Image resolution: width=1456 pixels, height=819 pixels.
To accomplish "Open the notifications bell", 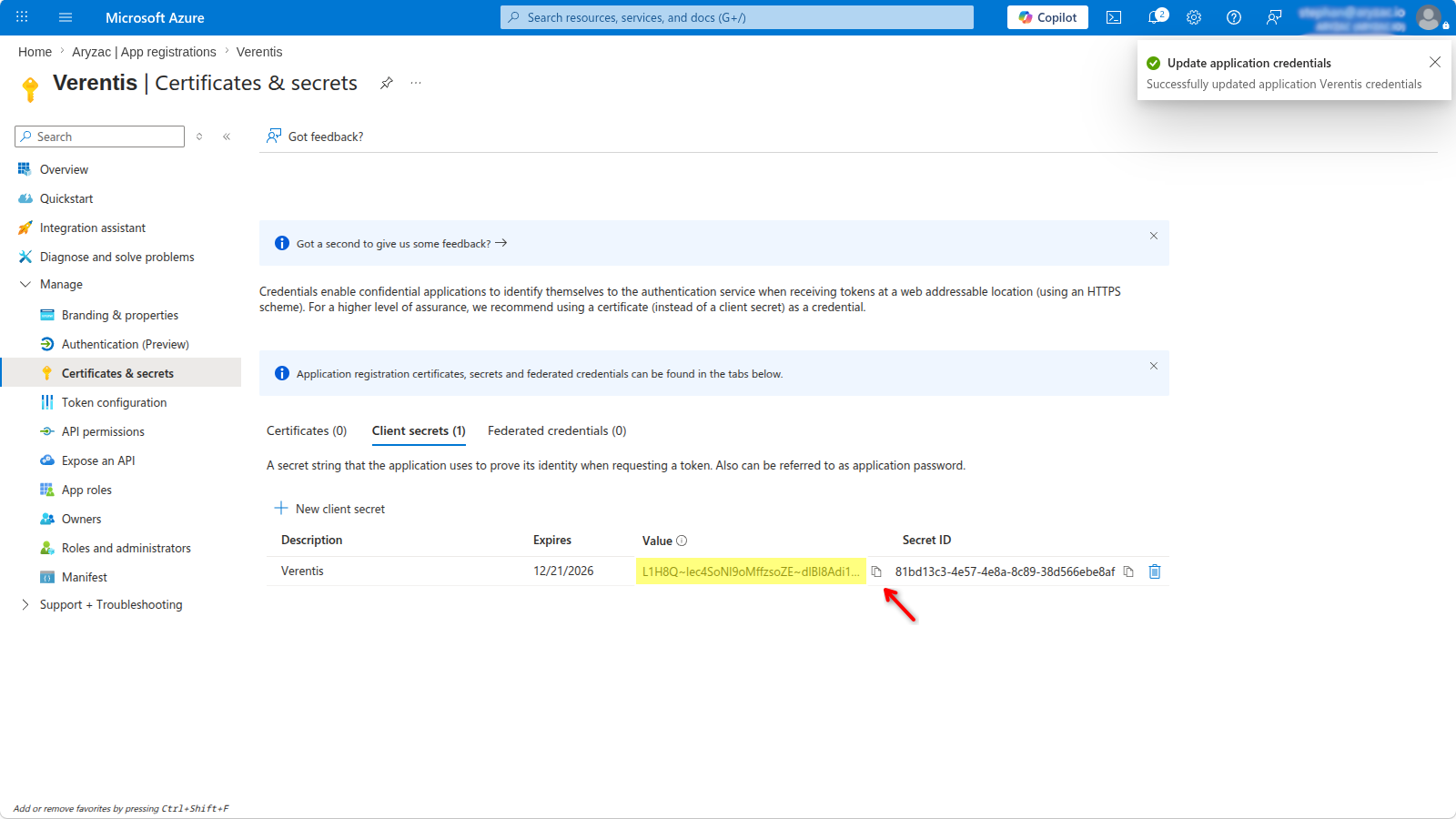I will click(1155, 17).
